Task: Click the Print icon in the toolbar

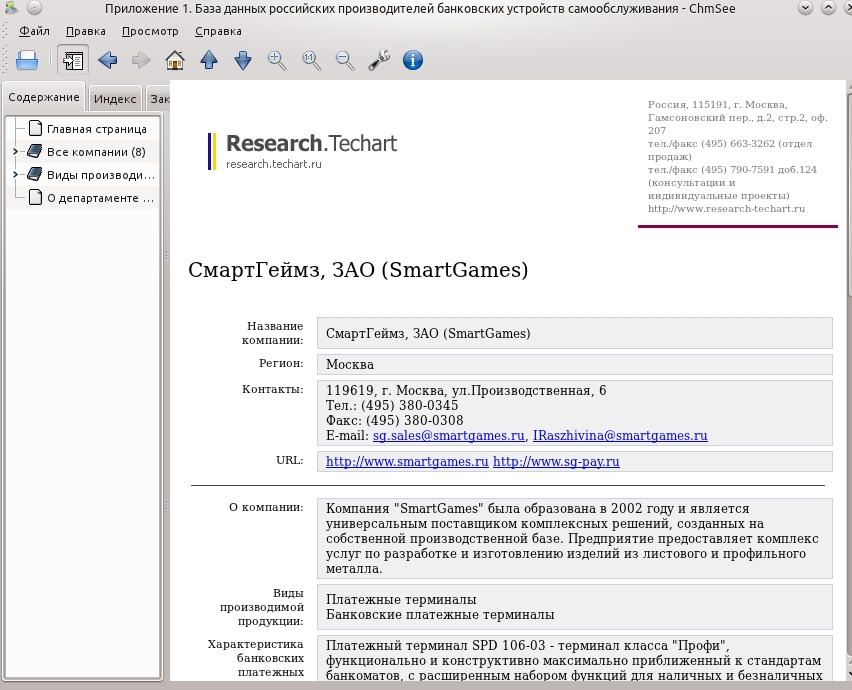Action: point(27,60)
